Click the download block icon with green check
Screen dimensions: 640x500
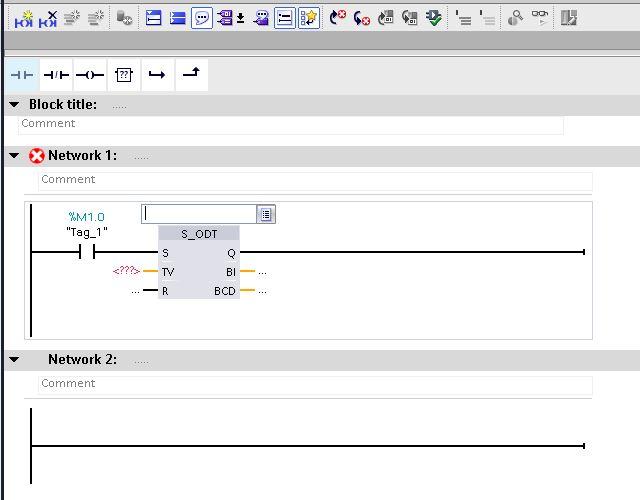click(433, 18)
